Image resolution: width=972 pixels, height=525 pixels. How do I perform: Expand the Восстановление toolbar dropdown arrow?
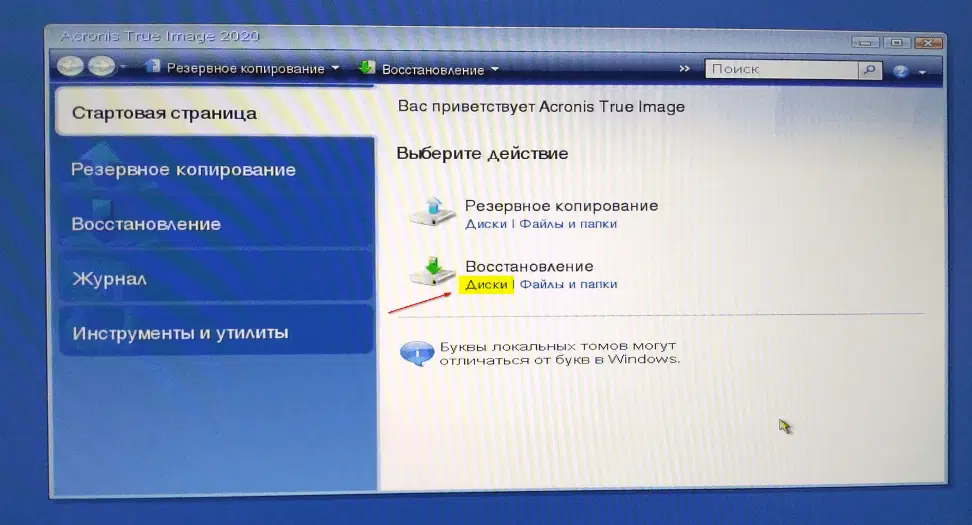pyautogui.click(x=495, y=69)
